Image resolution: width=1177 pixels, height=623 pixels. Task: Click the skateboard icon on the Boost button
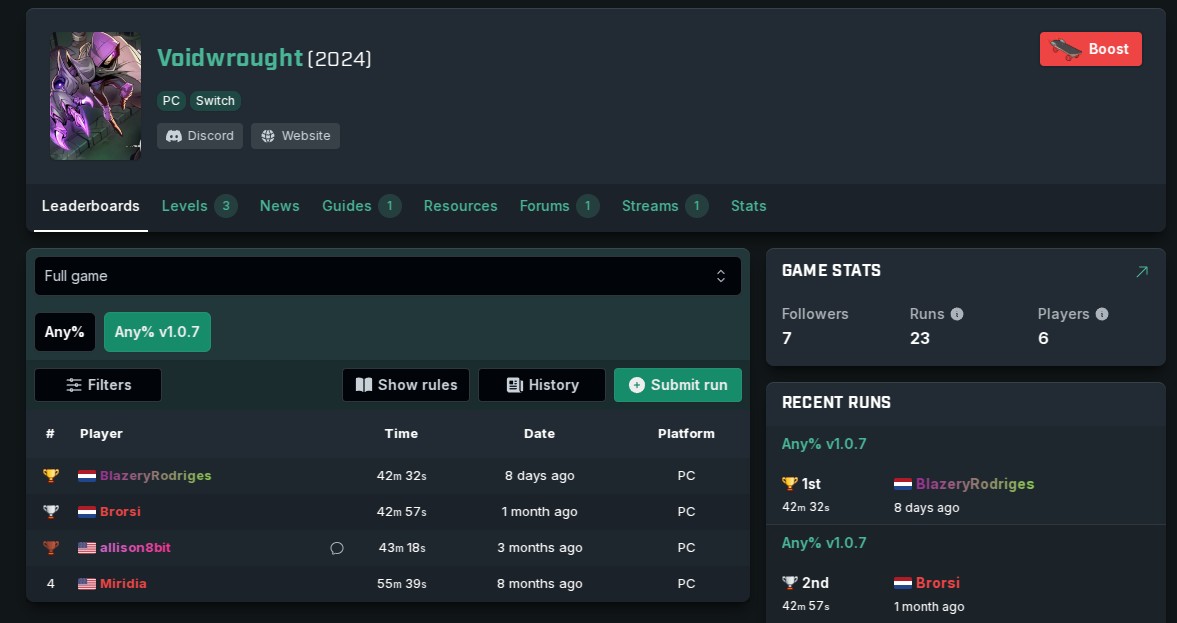pyautogui.click(x=1065, y=49)
